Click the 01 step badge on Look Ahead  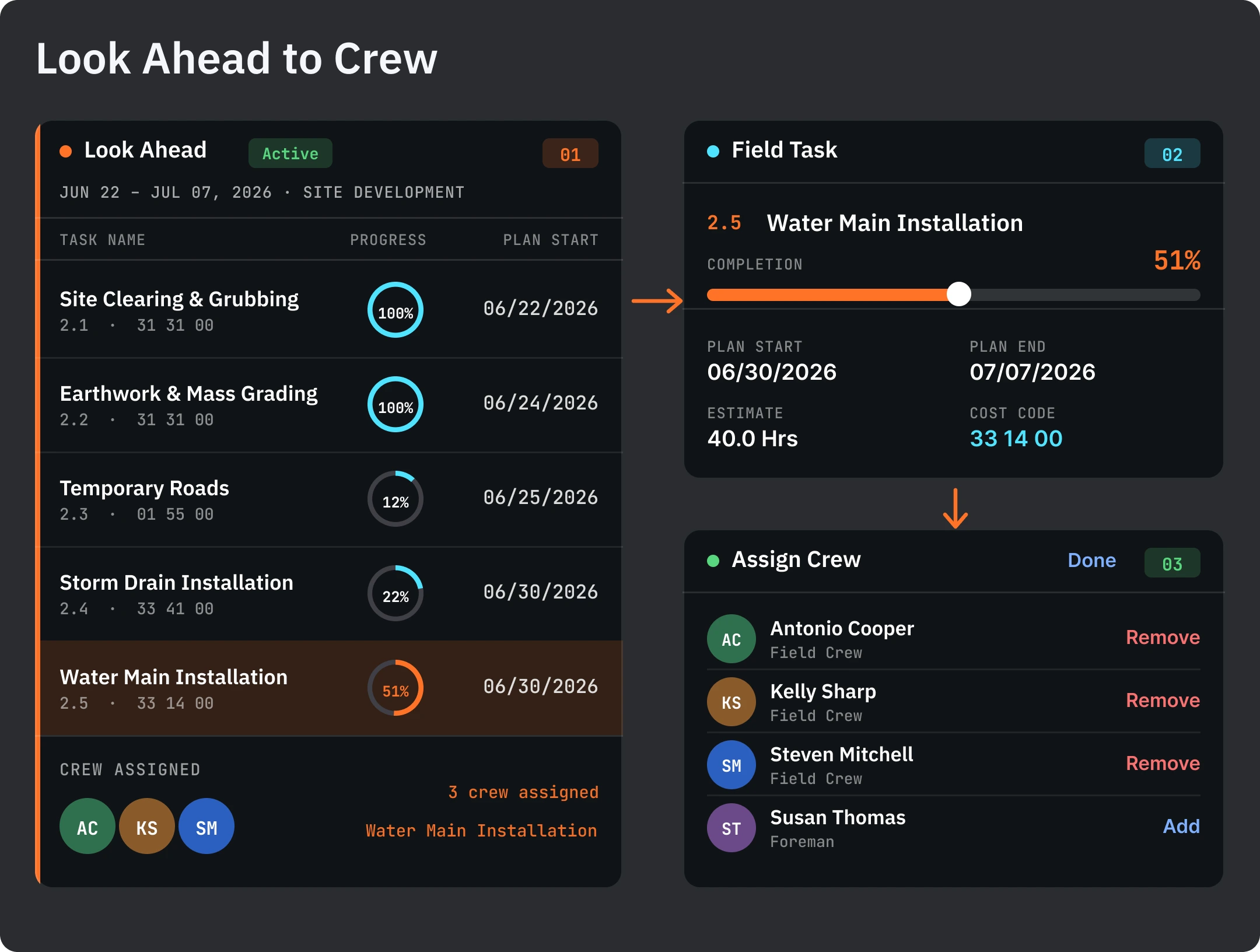pyautogui.click(x=570, y=153)
